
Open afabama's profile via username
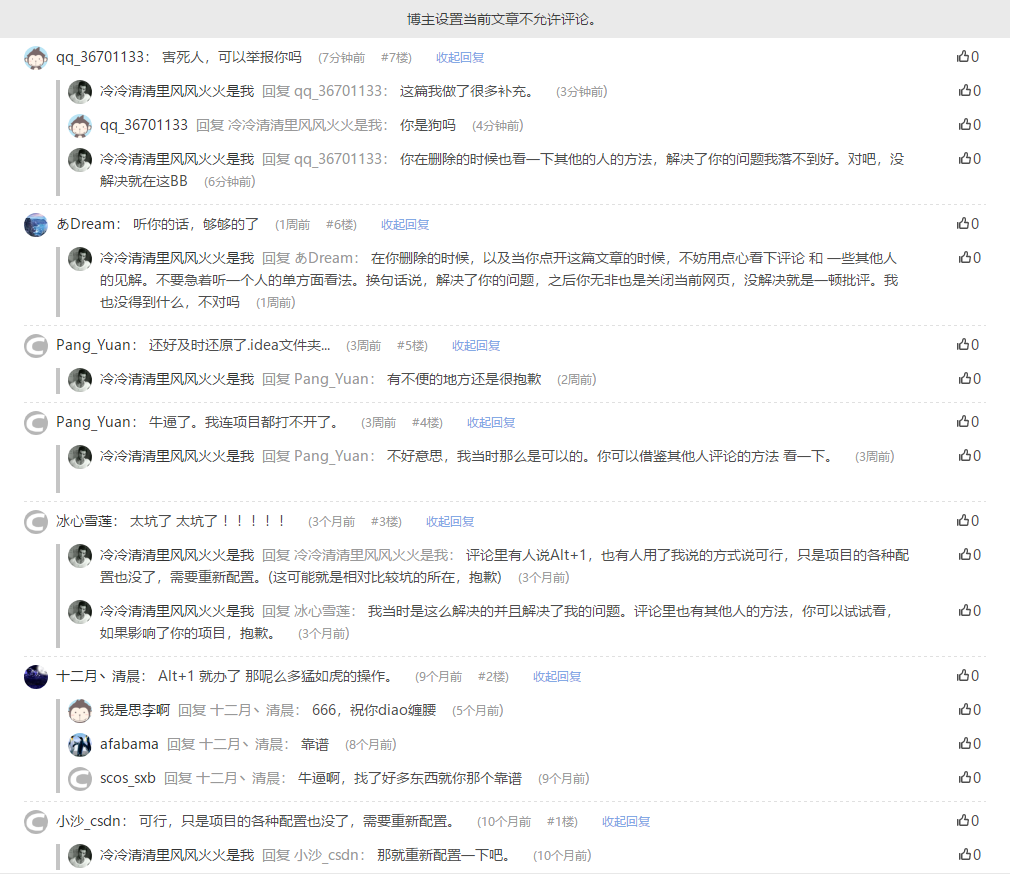129,745
